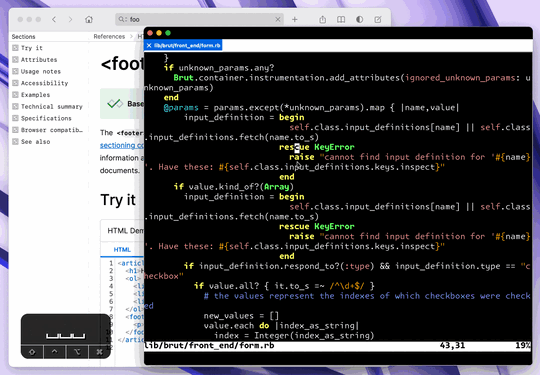Go back using the docs browser back chevron

pos(54,19)
